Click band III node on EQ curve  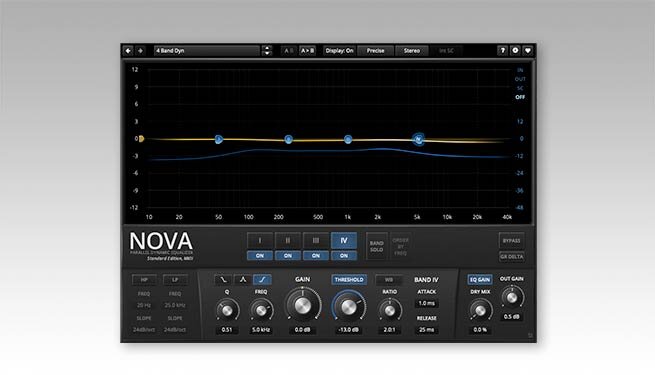point(348,139)
